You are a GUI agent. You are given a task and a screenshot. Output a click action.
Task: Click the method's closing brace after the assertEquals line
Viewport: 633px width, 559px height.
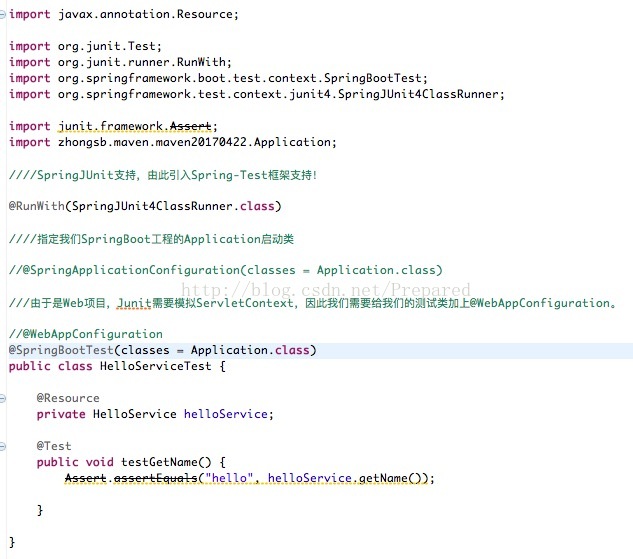(40, 510)
